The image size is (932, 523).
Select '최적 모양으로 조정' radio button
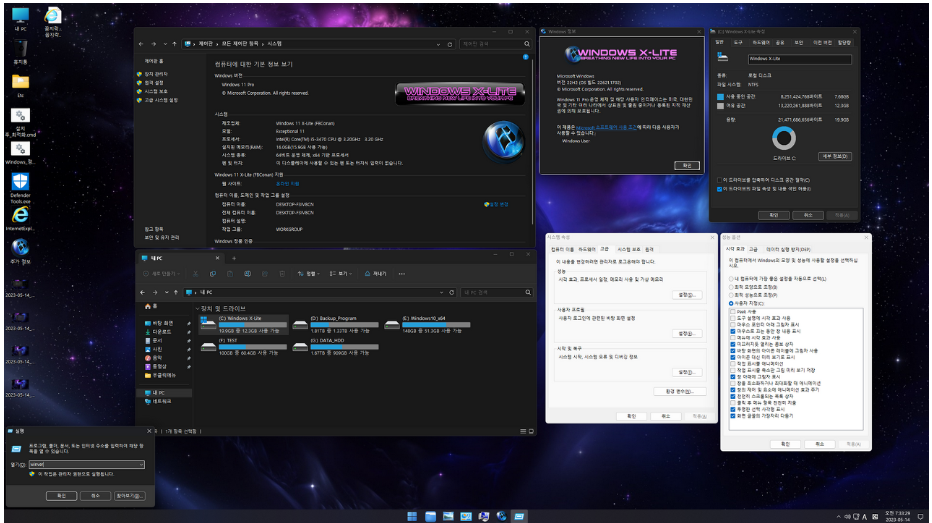pyautogui.click(x=731, y=287)
